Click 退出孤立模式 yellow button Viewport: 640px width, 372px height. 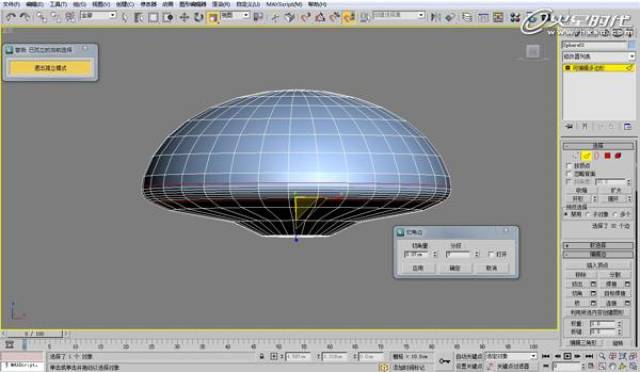(50, 68)
